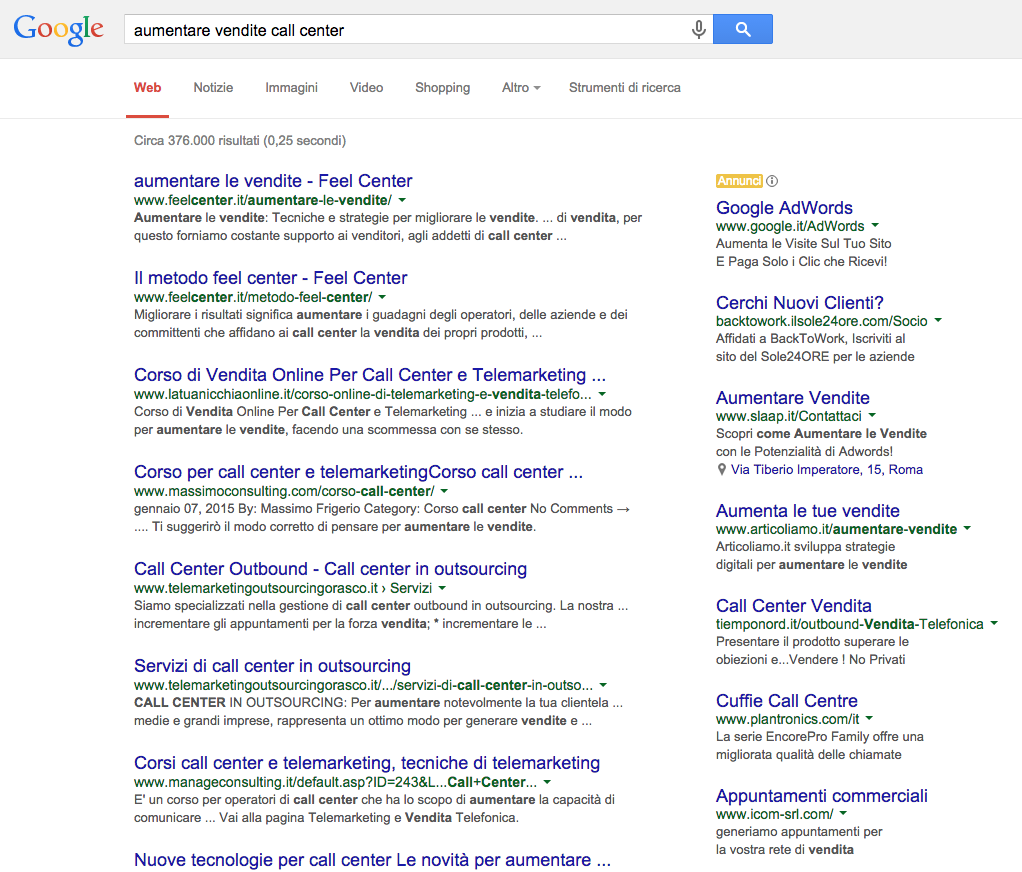Open the Immagini tab
This screenshot has width=1022, height=872.
click(x=291, y=87)
